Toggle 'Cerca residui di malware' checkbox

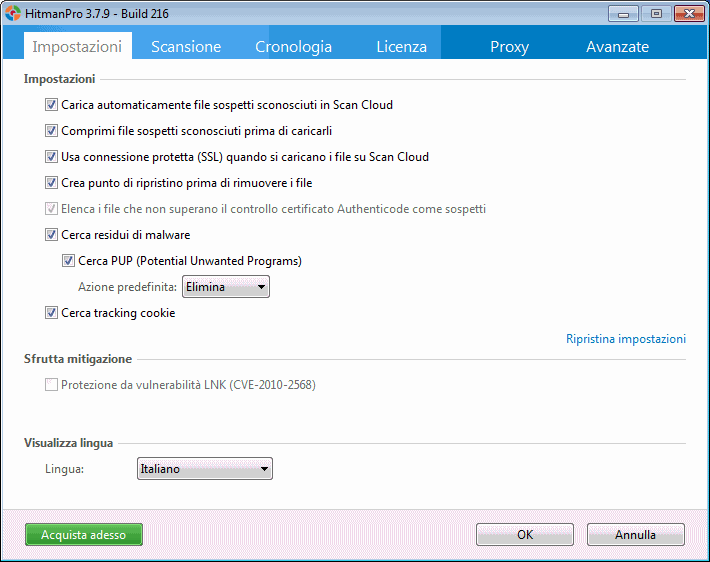click(51, 235)
